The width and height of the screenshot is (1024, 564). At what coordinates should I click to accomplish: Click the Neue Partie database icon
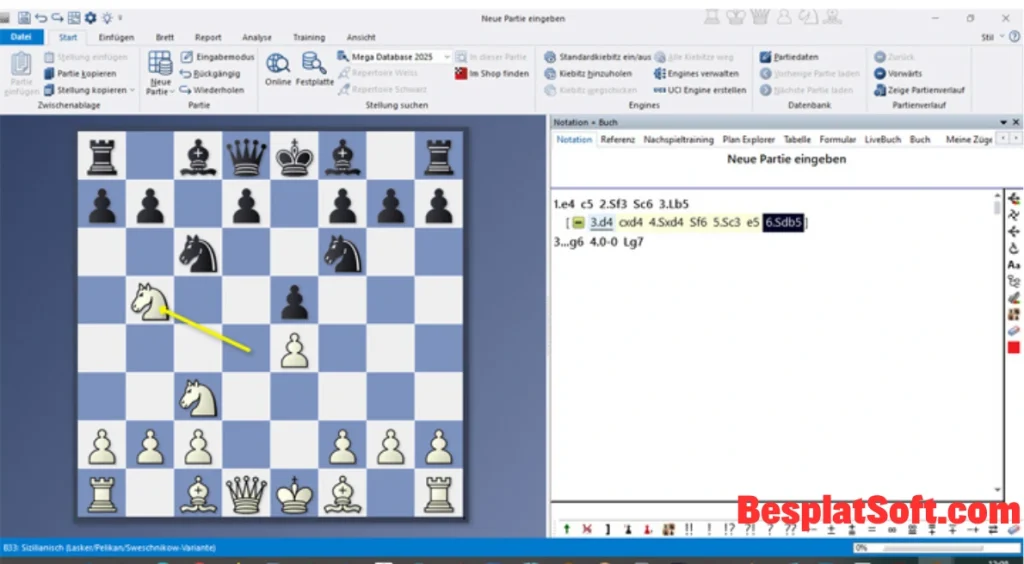pyautogui.click(x=160, y=63)
